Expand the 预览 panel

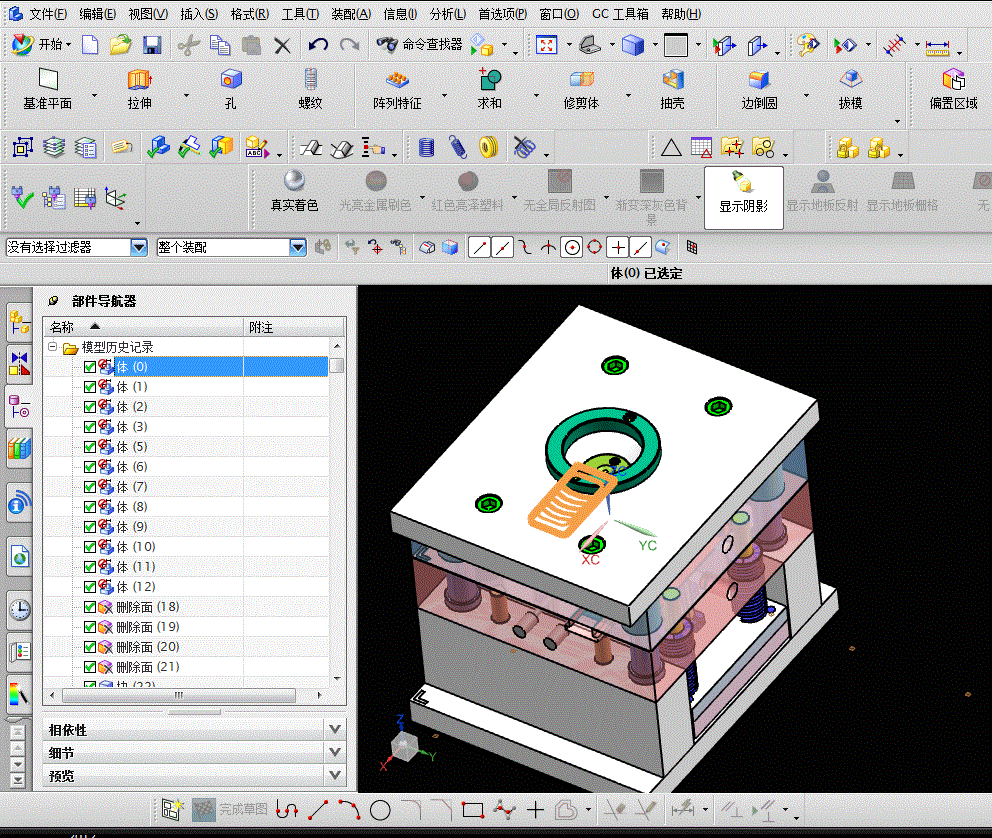pyautogui.click(x=335, y=775)
